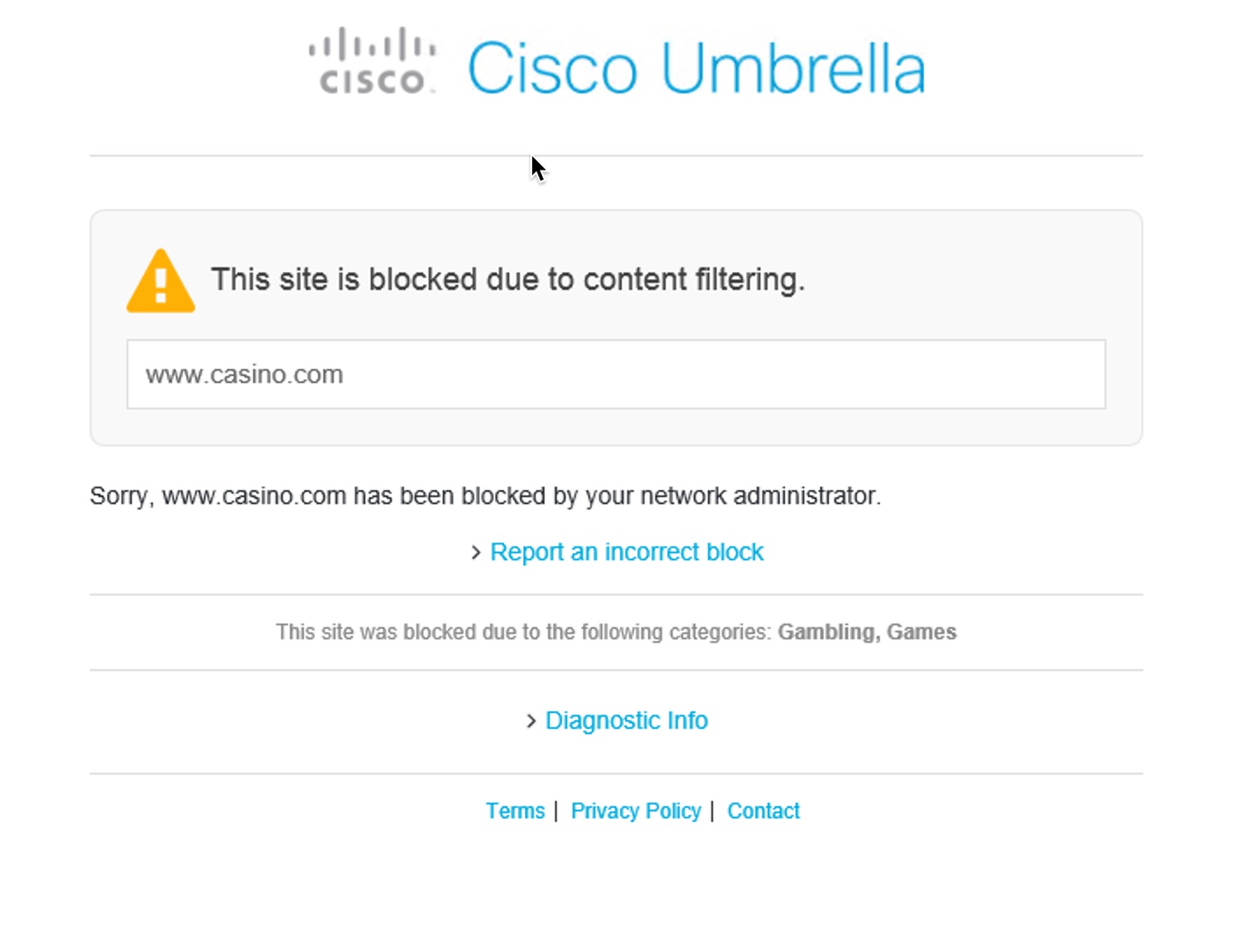This screenshot has height=952, width=1233.
Task: Show Diagnostic Info details
Action: pyautogui.click(x=626, y=721)
